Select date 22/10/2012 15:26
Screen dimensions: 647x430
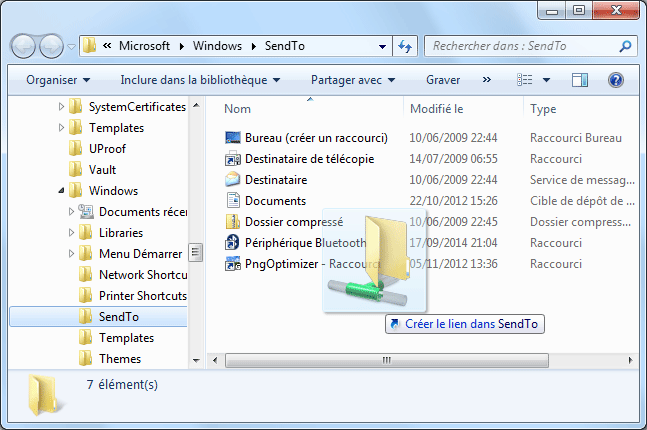(x=453, y=201)
